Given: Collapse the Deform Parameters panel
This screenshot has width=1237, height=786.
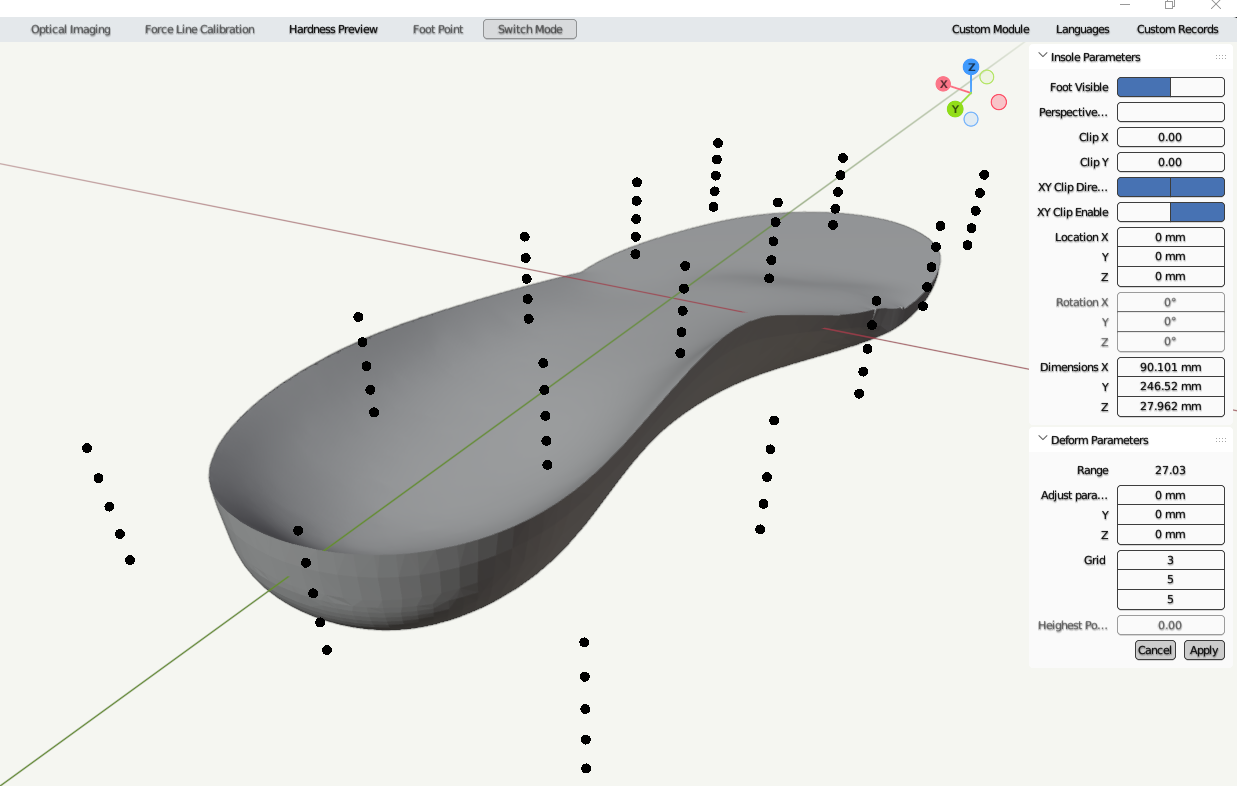Looking at the screenshot, I should pyautogui.click(x=1043, y=440).
